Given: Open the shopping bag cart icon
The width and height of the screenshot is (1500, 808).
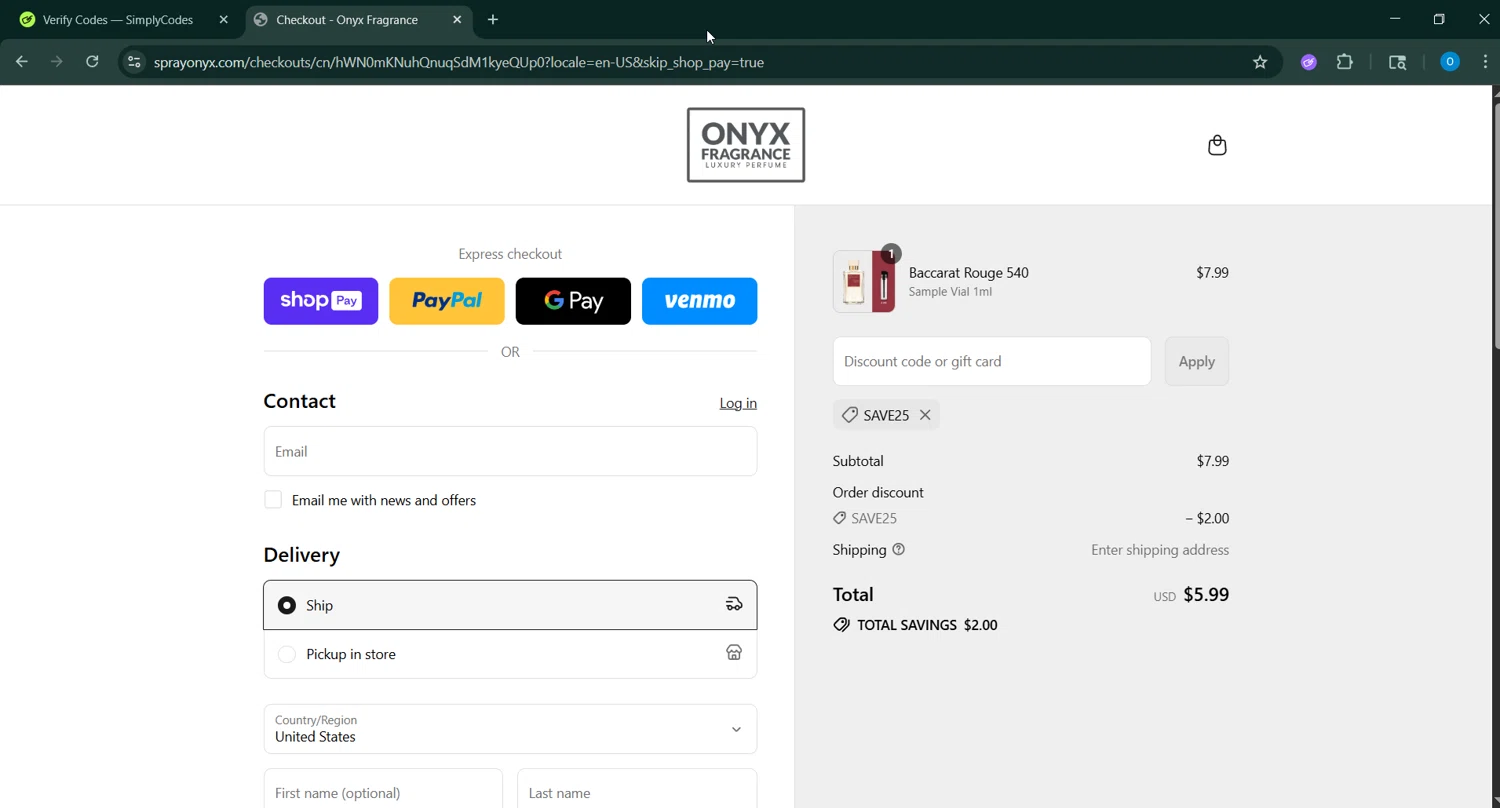Looking at the screenshot, I should (1217, 145).
